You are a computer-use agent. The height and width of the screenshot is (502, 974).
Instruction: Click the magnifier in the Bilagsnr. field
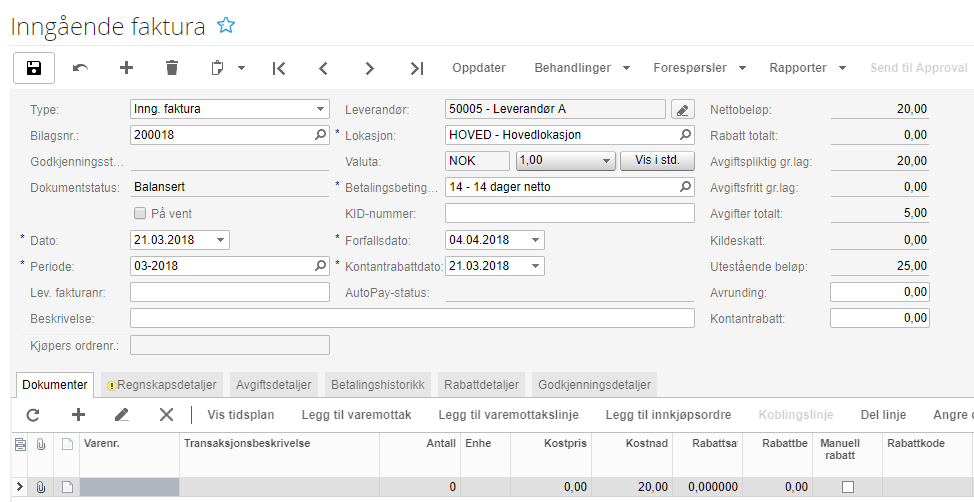(x=320, y=135)
